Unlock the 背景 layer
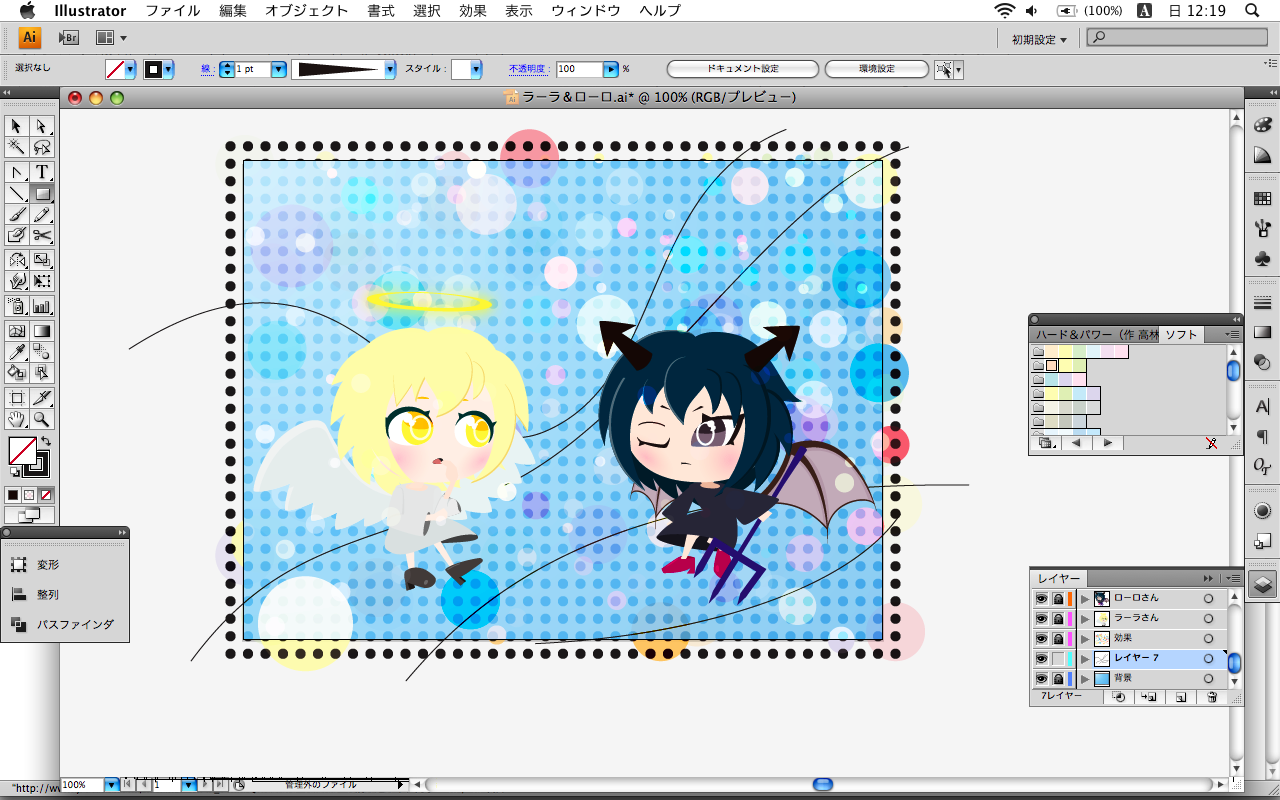 (x=1058, y=678)
